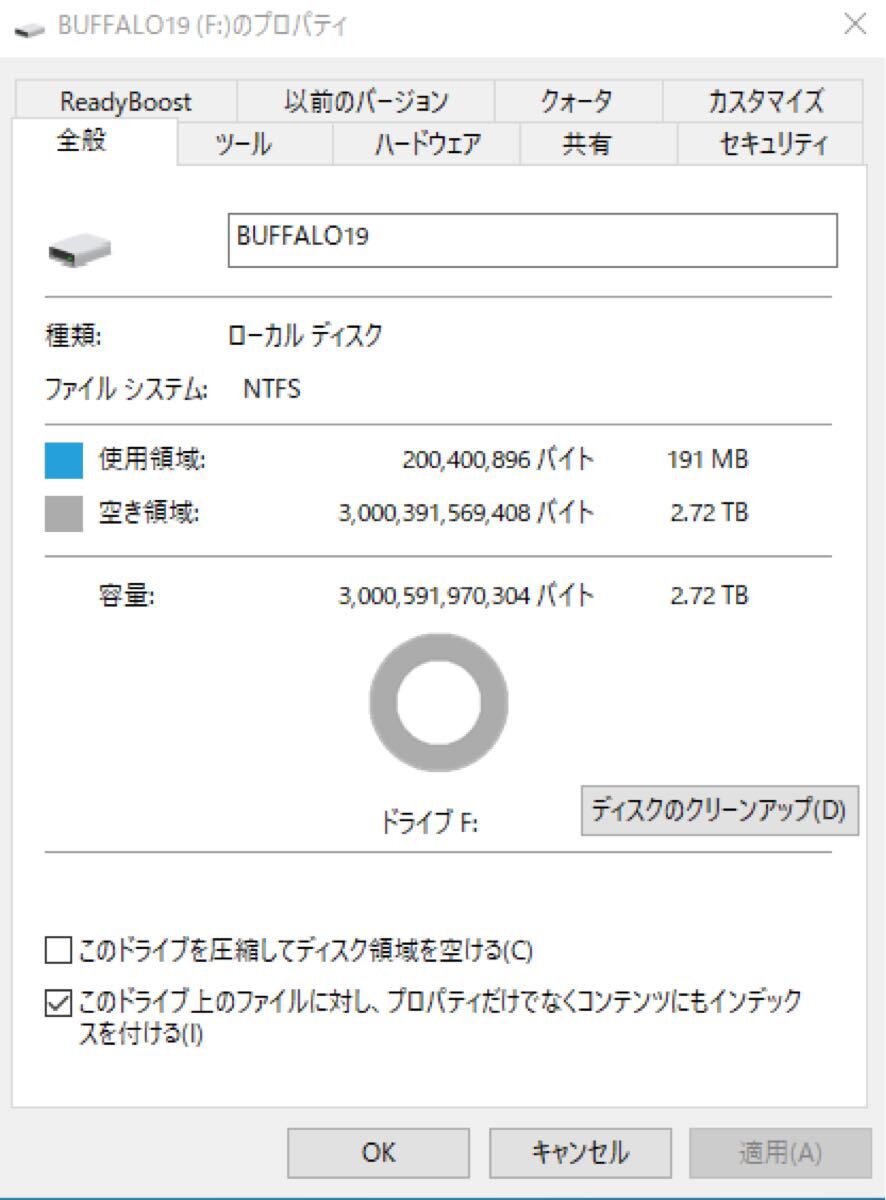This screenshot has height=1200, width=886.
Task: Launch ディスクのクリーンアップ
Action: click(x=721, y=812)
